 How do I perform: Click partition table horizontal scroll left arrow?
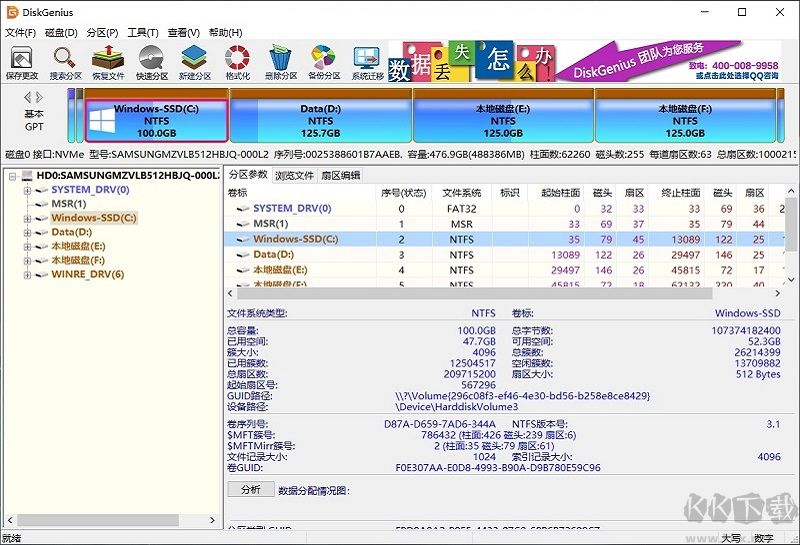pos(230,293)
